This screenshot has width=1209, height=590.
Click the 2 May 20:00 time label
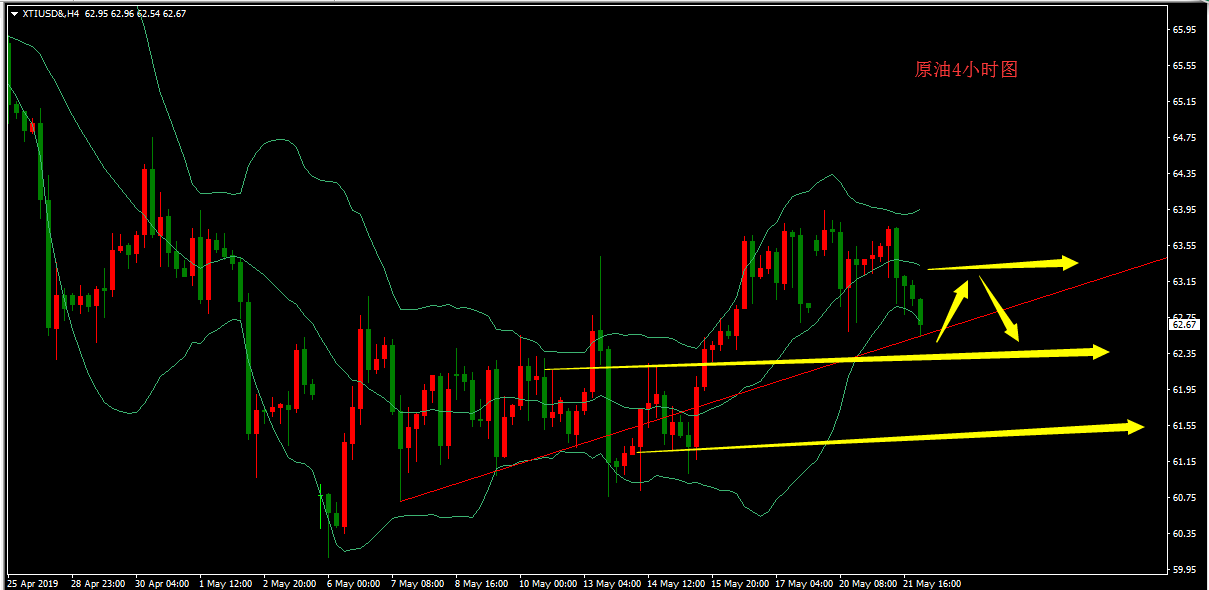(290, 583)
